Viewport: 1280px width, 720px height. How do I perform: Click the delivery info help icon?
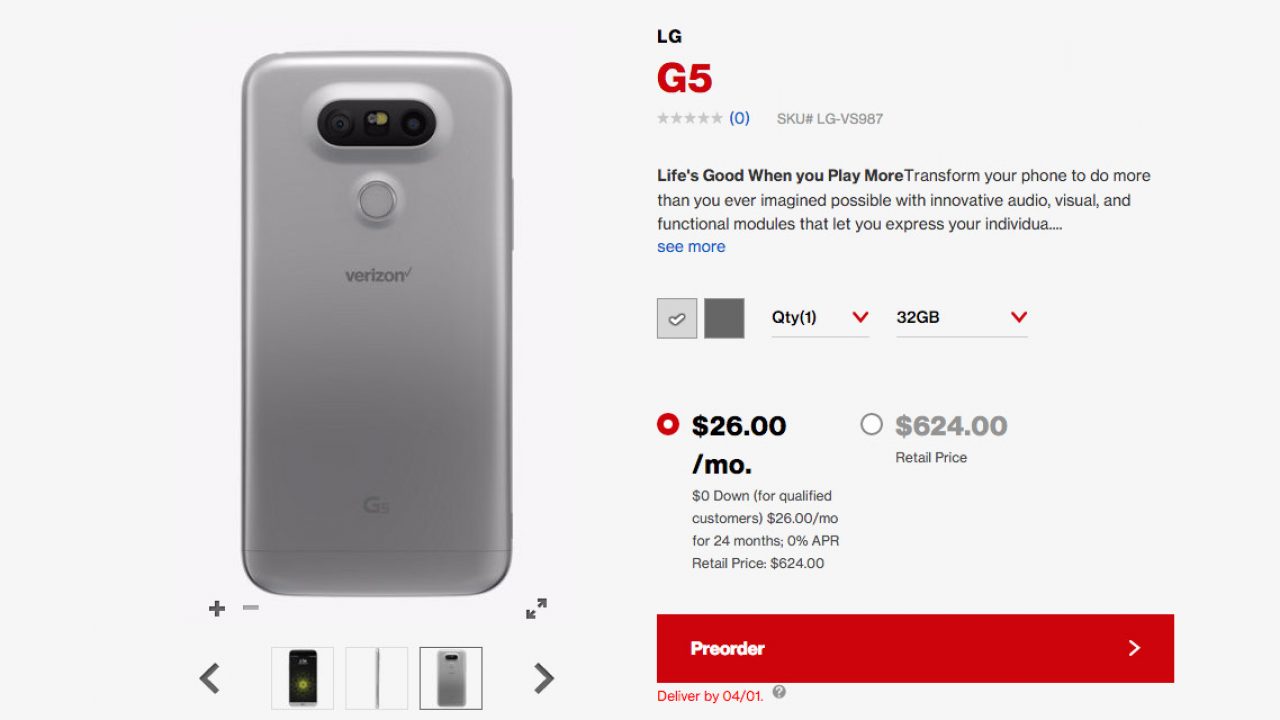pos(779,692)
